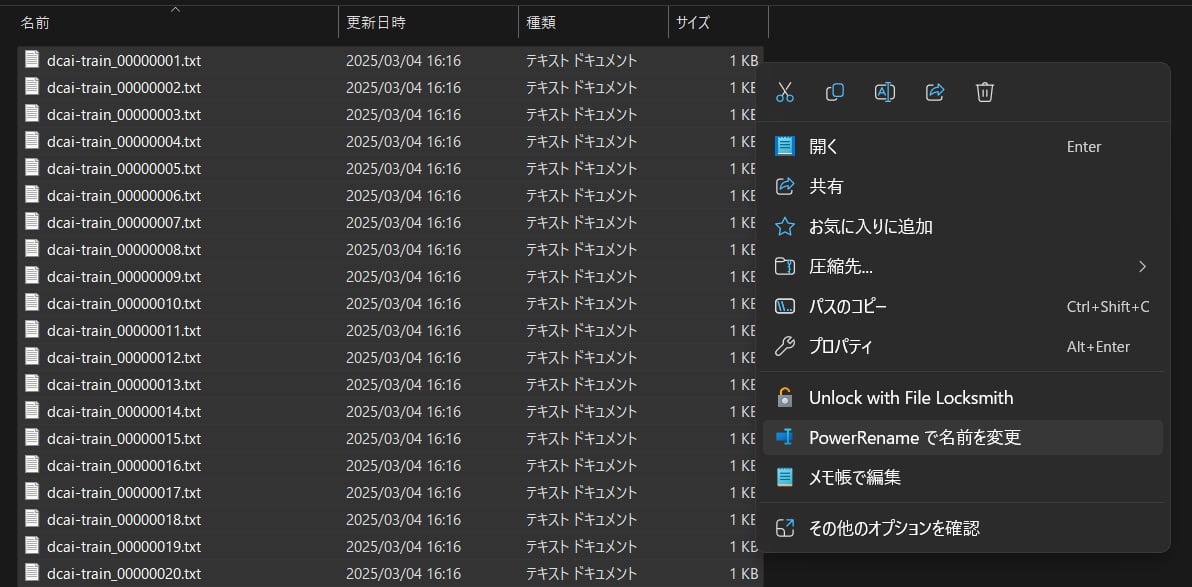Click the star icon beside お気に入りに追加
1192x587 pixels.
[785, 227]
